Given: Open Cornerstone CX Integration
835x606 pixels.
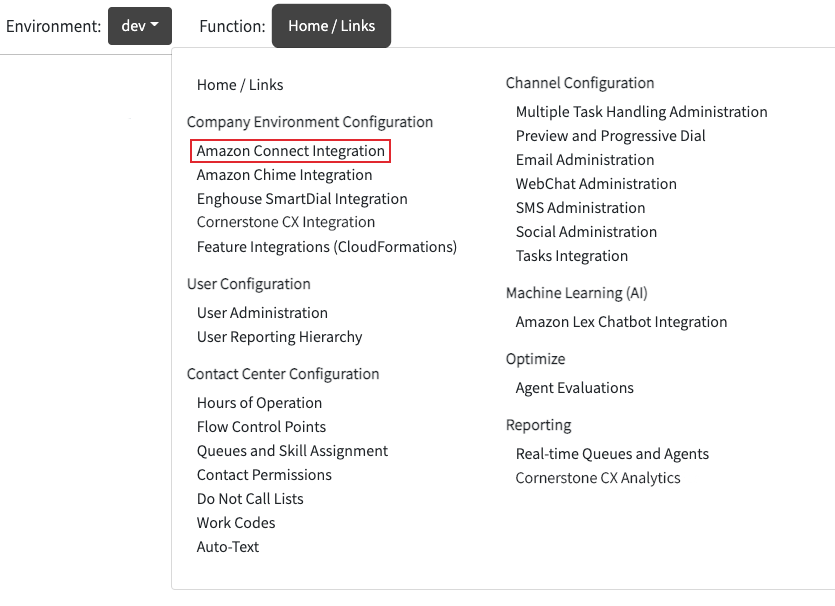Looking at the screenshot, I should pyautogui.click(x=285, y=222).
